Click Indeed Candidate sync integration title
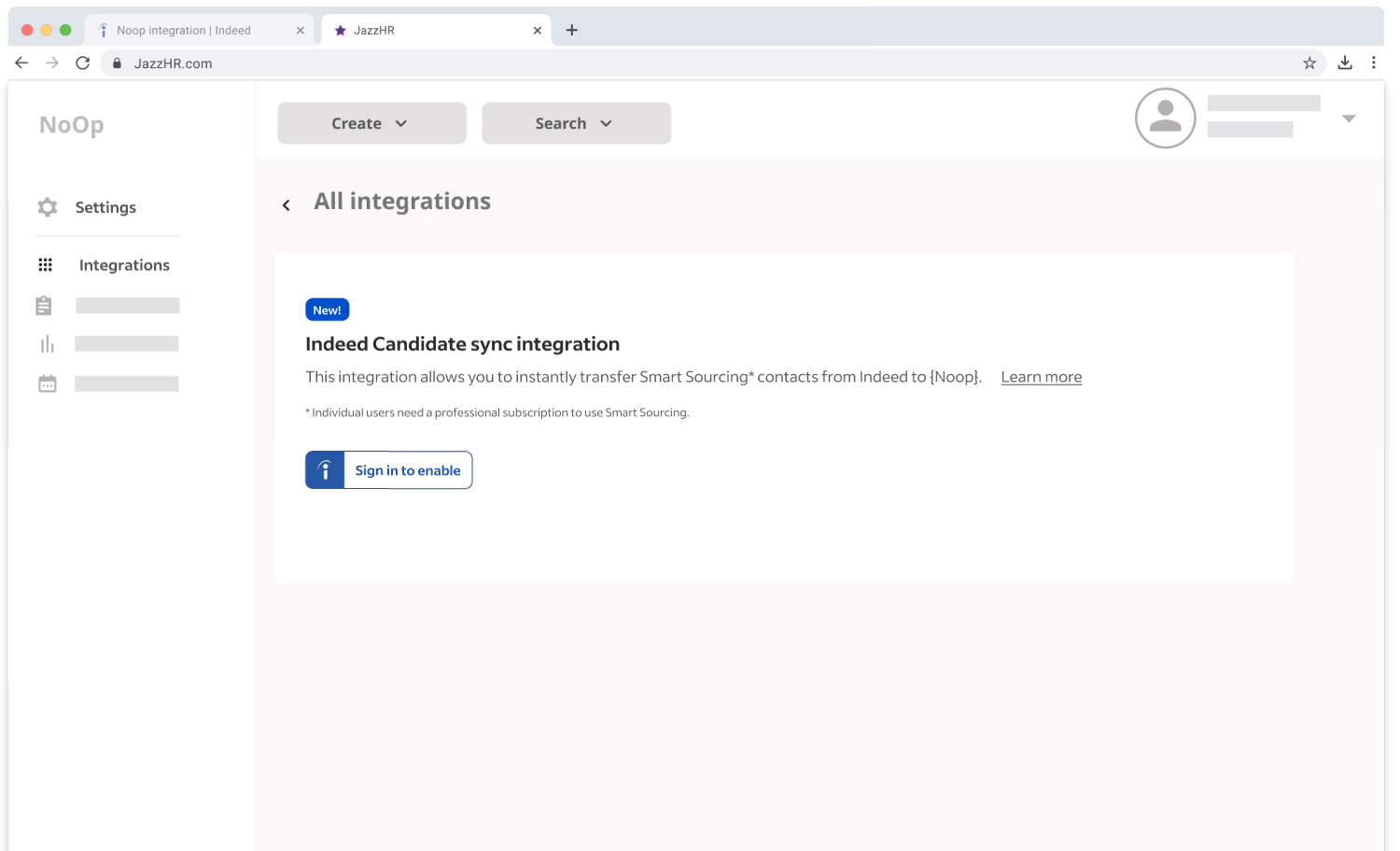1400x851 pixels. click(x=462, y=344)
